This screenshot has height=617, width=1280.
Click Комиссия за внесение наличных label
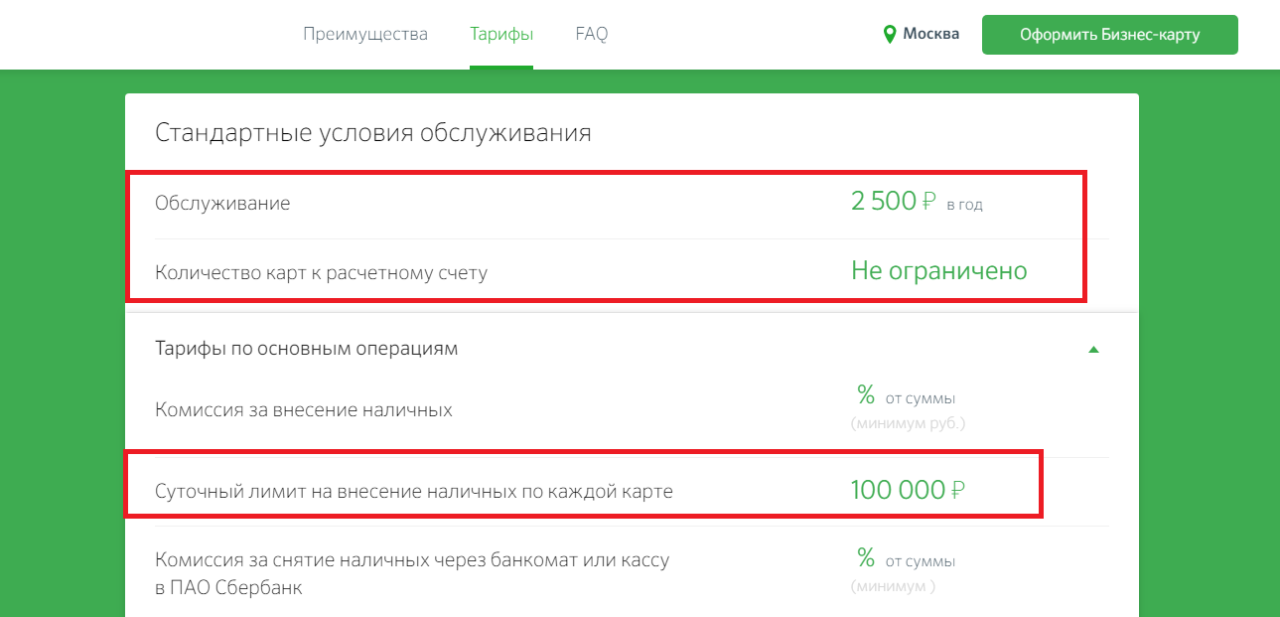point(303,410)
